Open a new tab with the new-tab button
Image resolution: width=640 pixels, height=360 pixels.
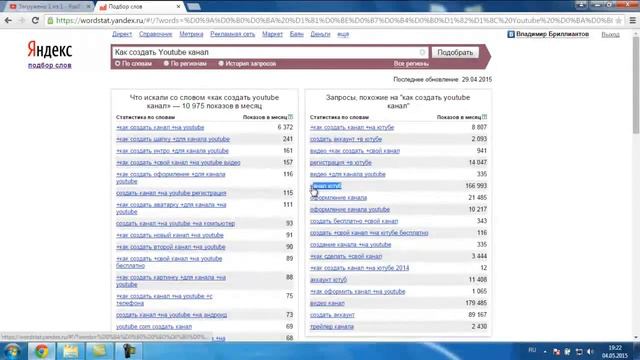pyautogui.click(x=193, y=7)
